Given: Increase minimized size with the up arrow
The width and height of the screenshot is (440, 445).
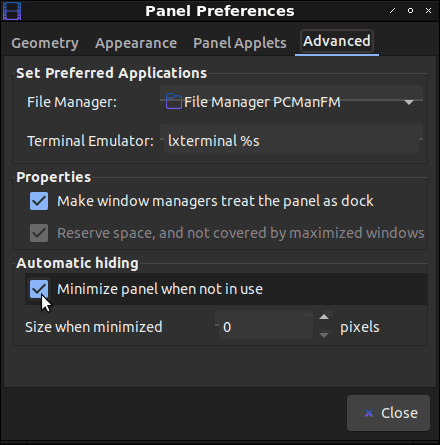Looking at the screenshot, I should pyautogui.click(x=324, y=317).
